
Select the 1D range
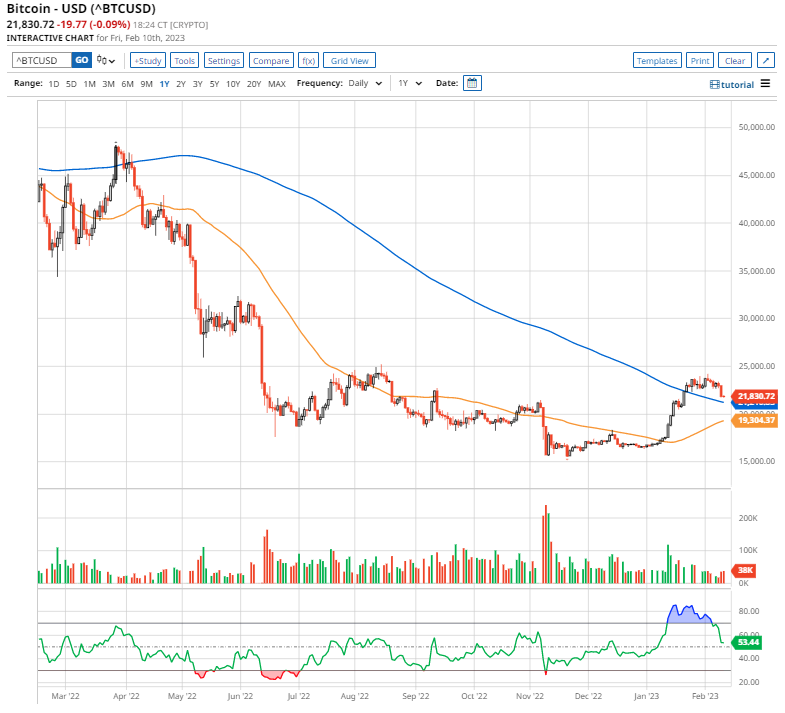54,84
